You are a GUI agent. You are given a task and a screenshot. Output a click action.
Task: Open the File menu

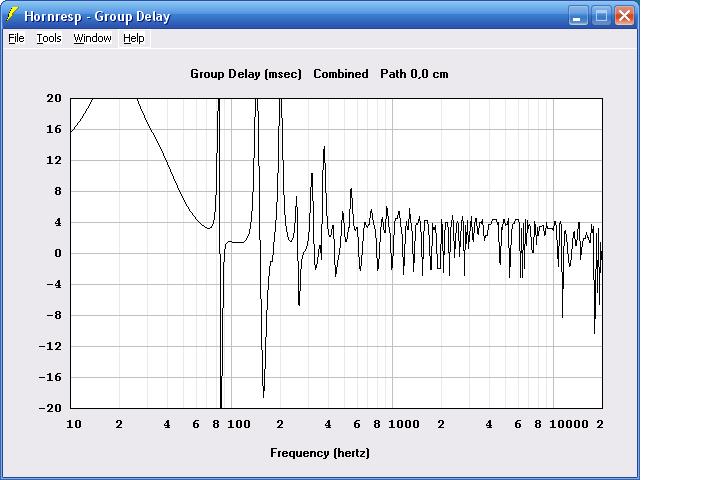pyautogui.click(x=16, y=38)
